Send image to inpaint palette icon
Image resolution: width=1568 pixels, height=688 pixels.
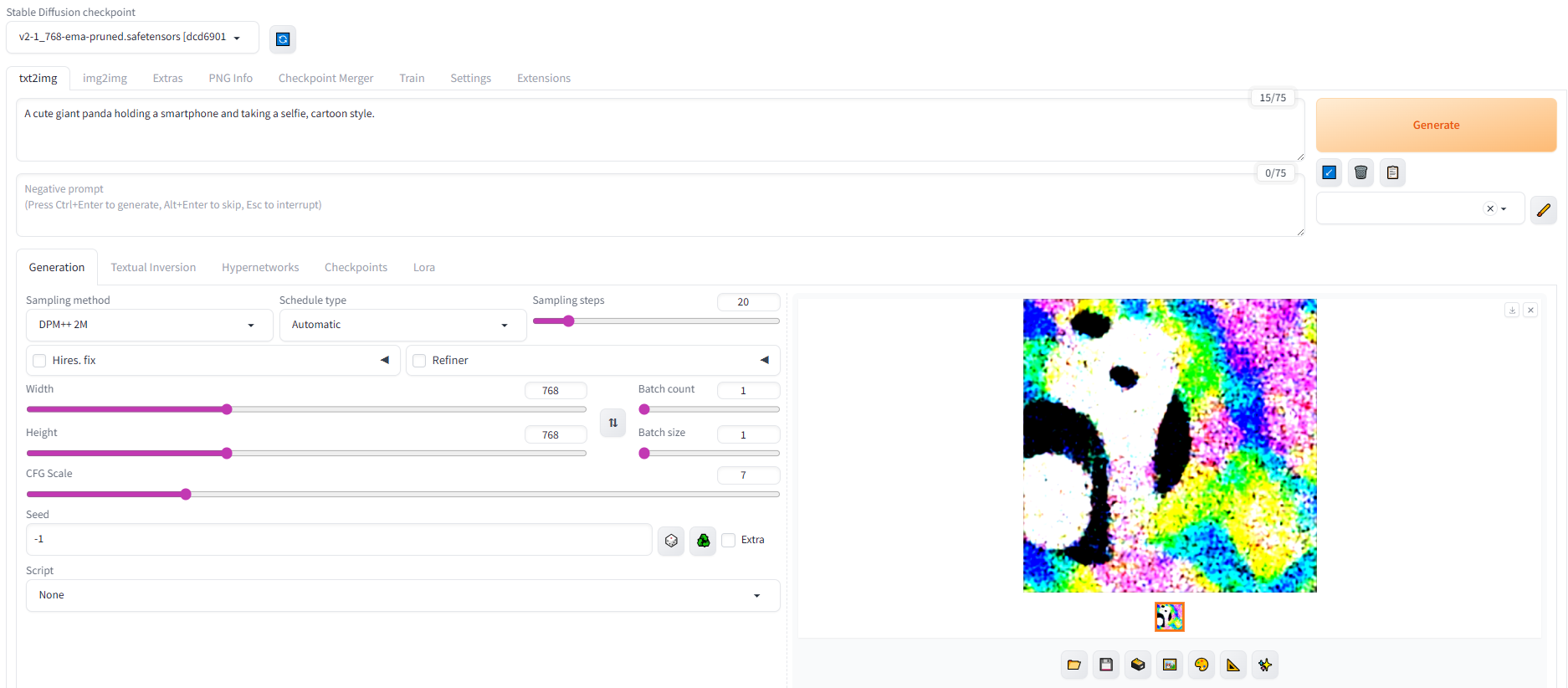click(1202, 665)
